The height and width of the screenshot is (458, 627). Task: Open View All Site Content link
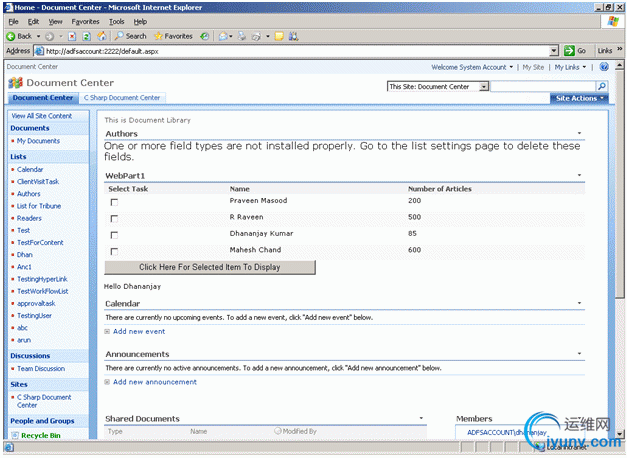(42, 116)
